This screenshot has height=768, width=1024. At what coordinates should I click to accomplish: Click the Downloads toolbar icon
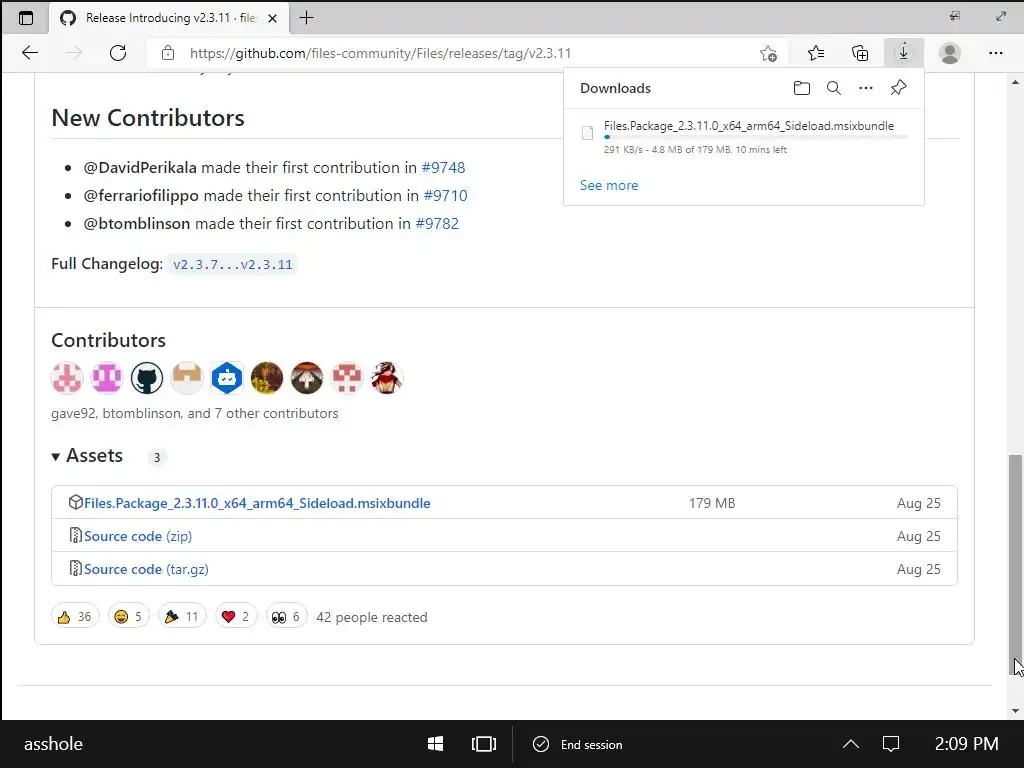(904, 52)
